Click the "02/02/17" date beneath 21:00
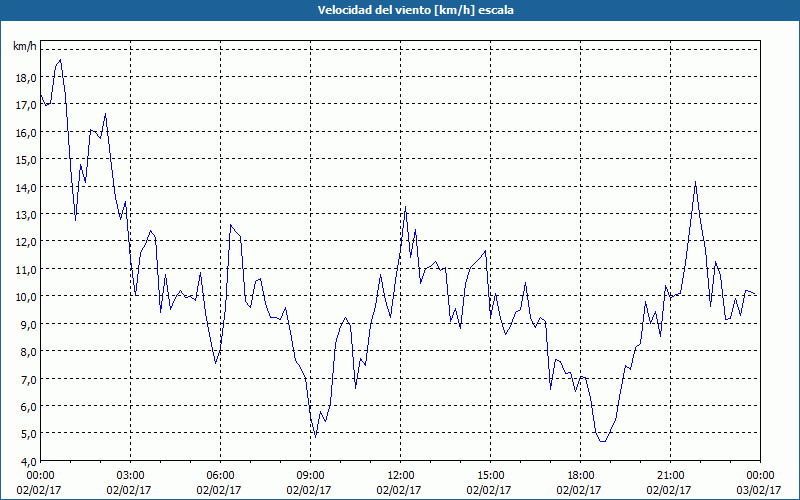 (669, 490)
